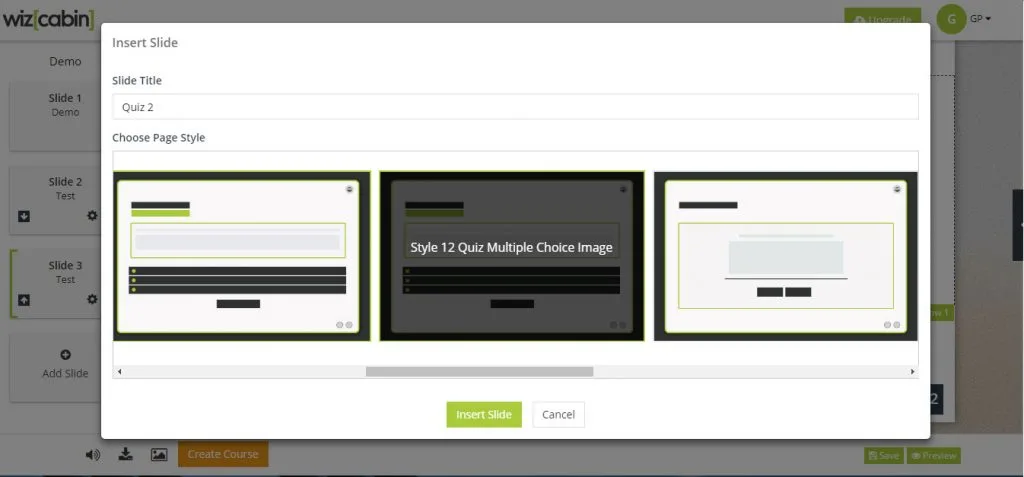Open the GP user dropdown
Viewport: 1024px width, 477px height.
pyautogui.click(x=981, y=19)
